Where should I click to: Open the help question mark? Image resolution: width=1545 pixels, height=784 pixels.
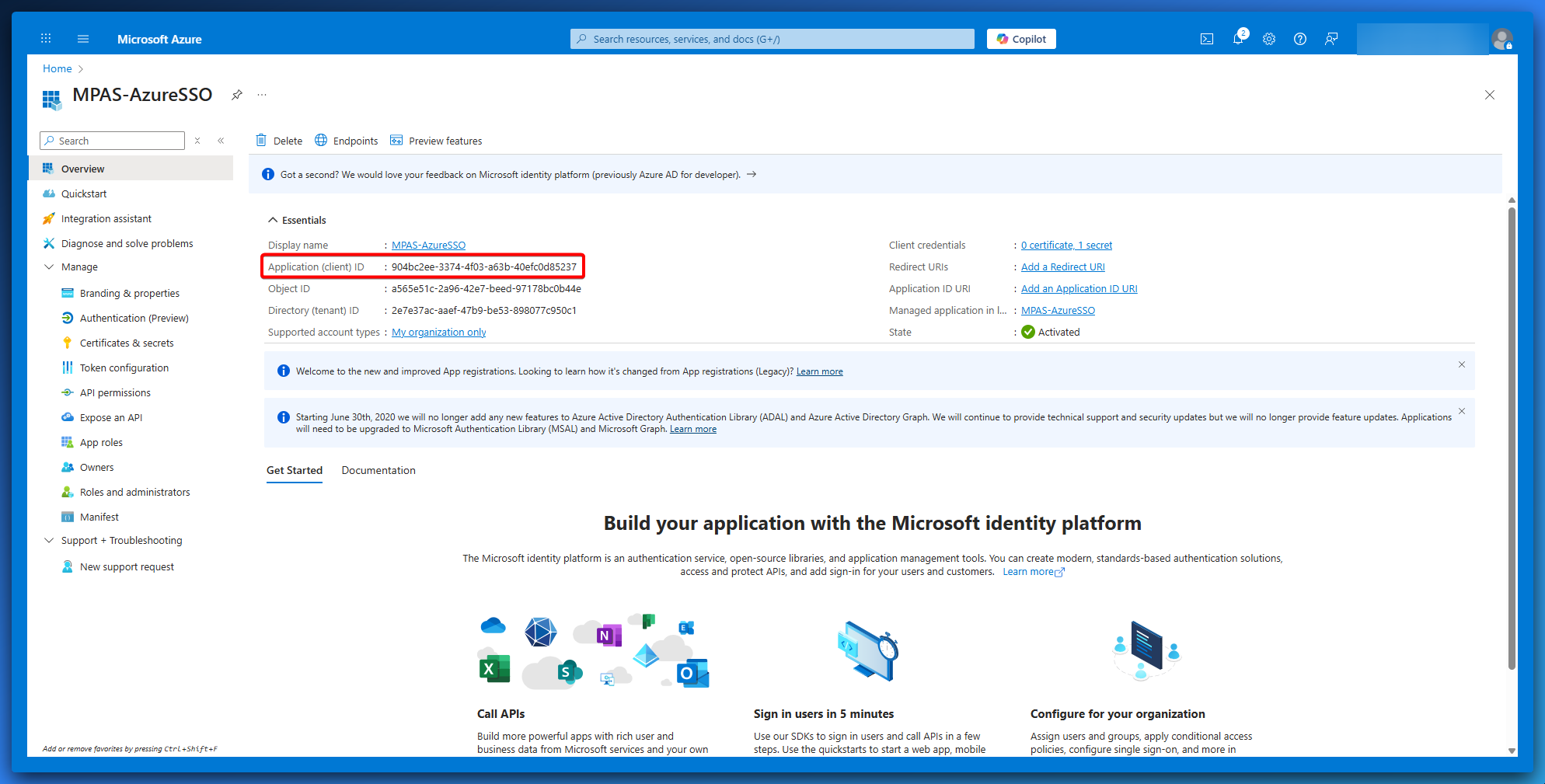pyautogui.click(x=1300, y=39)
